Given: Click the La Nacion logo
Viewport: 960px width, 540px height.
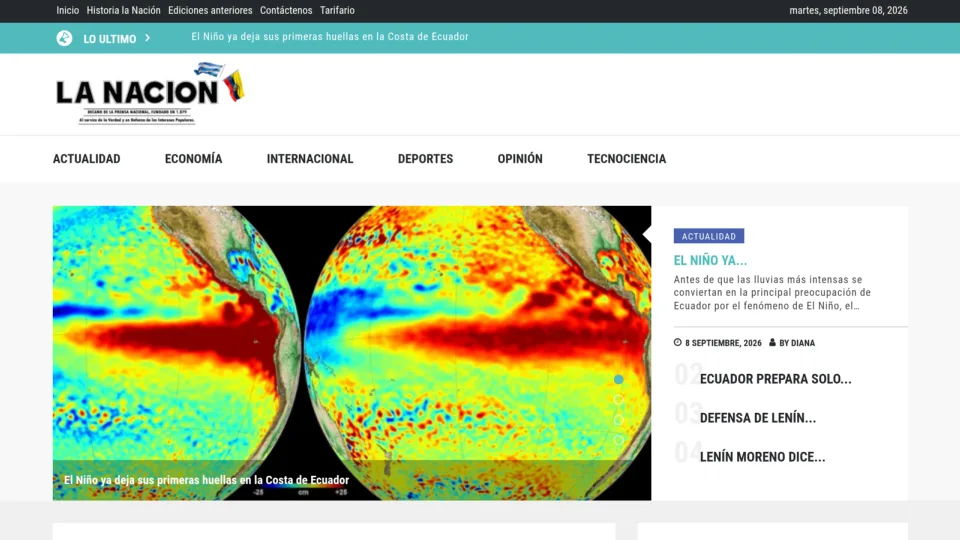Looking at the screenshot, I should tap(150, 93).
